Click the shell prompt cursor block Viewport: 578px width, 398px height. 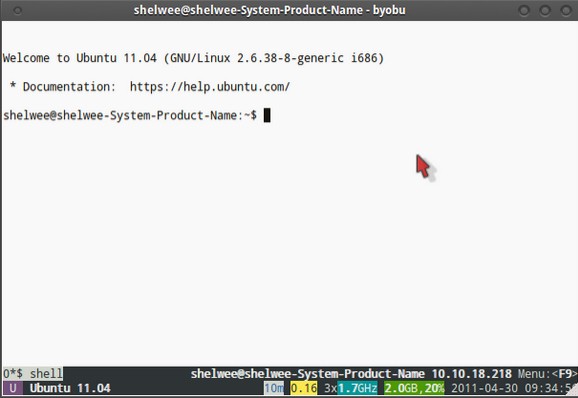click(267, 115)
